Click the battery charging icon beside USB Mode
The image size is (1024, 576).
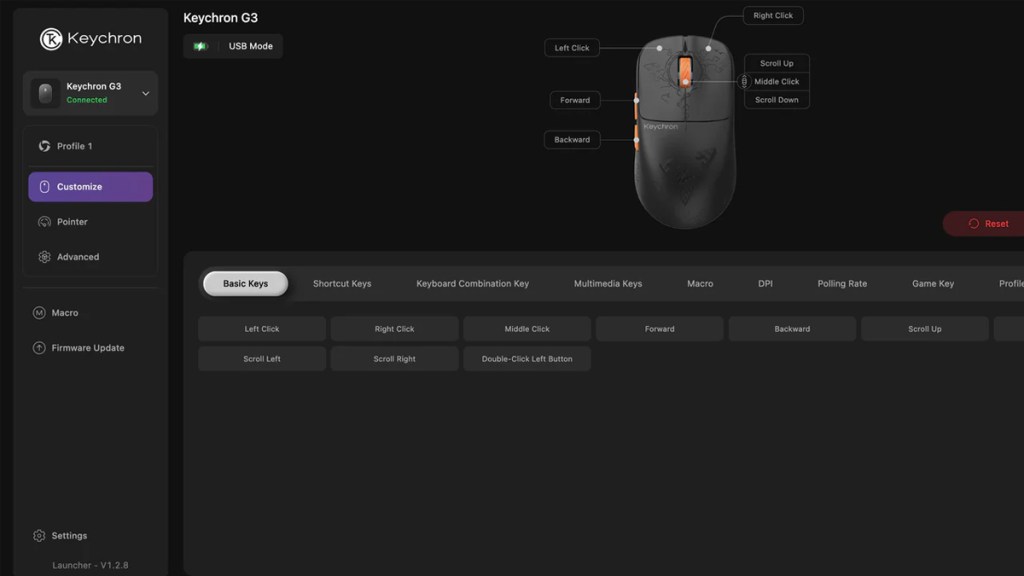(x=200, y=46)
